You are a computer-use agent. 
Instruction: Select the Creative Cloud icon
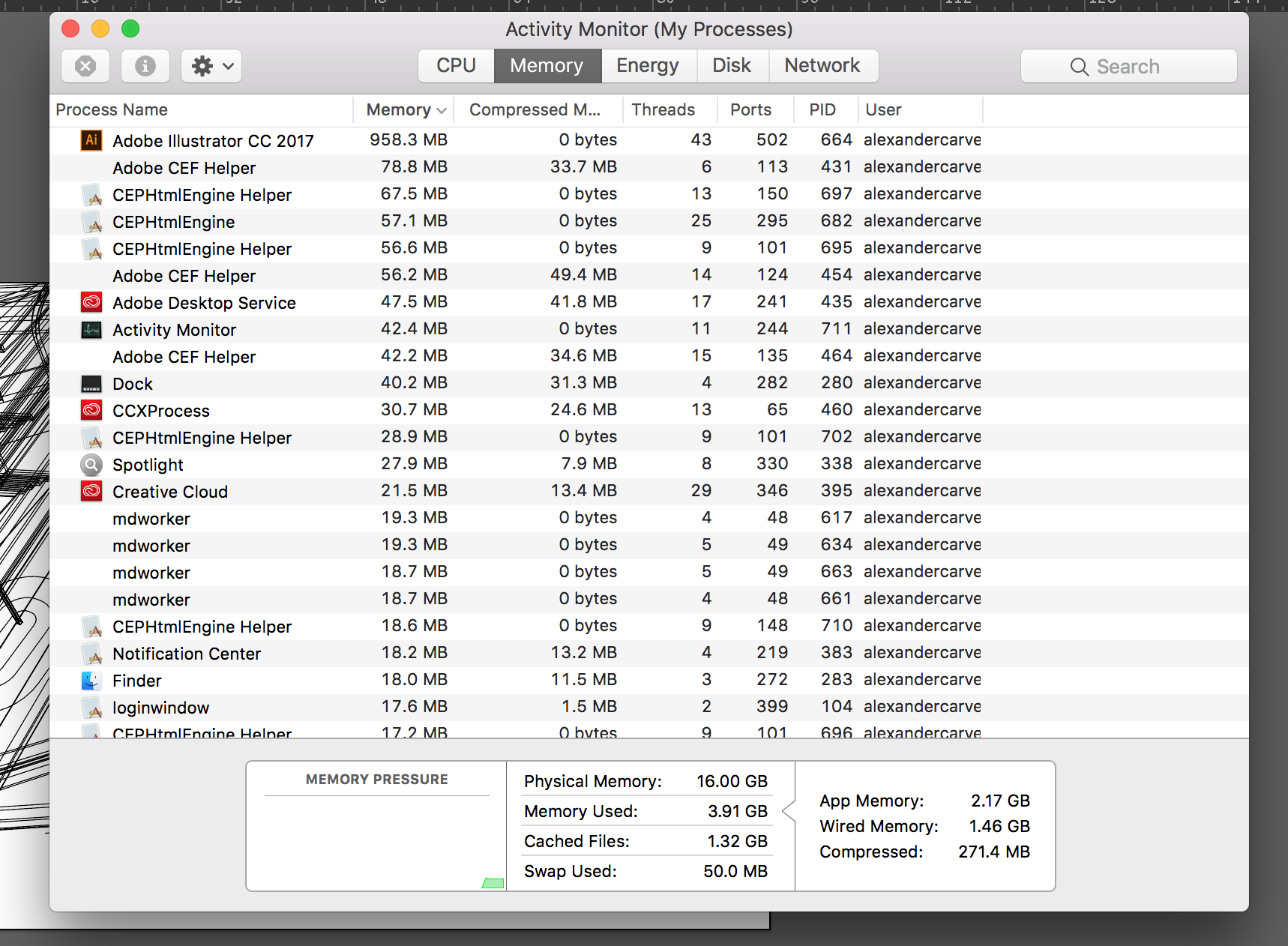91,491
